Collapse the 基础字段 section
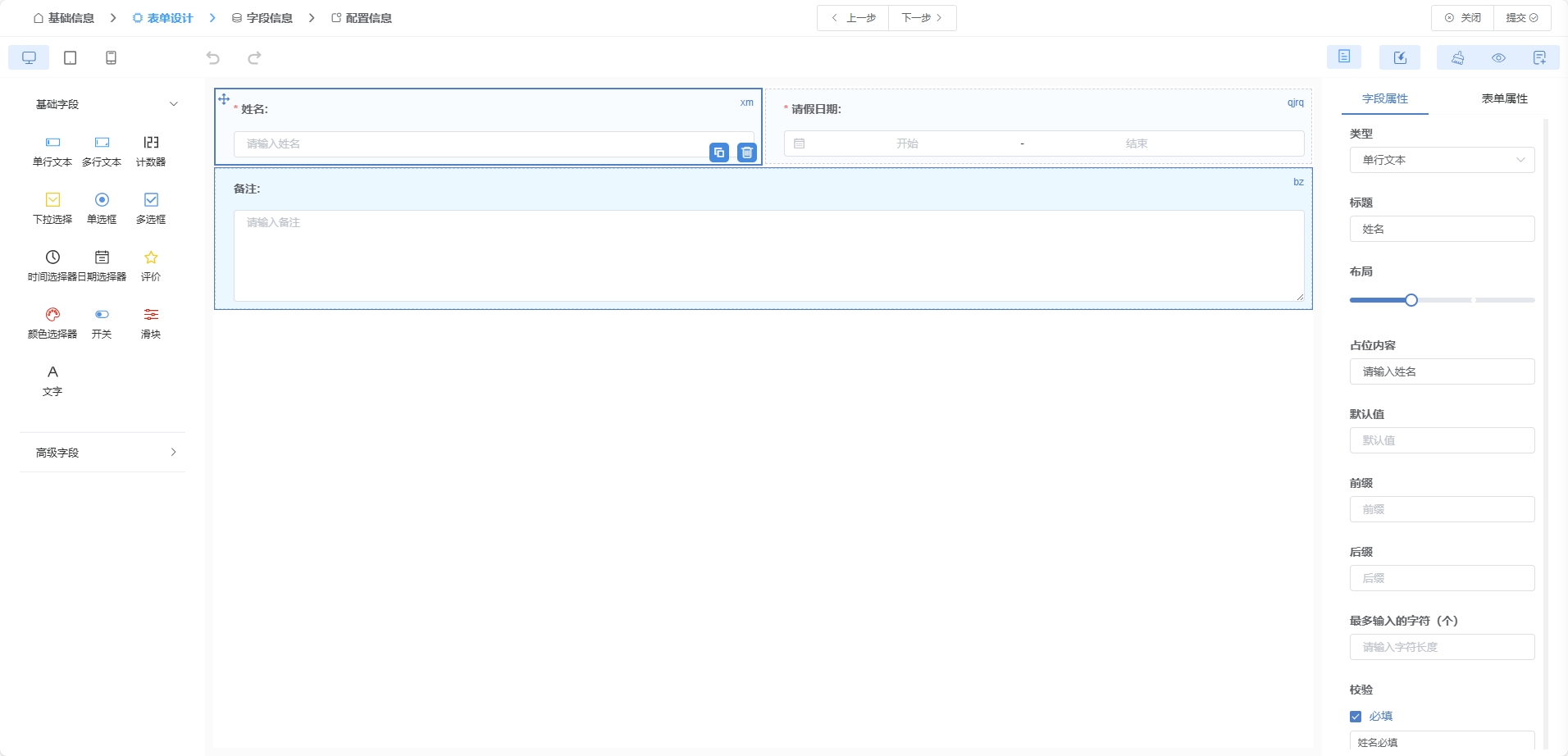Screen dimensions: 1568x756 [104, 104]
